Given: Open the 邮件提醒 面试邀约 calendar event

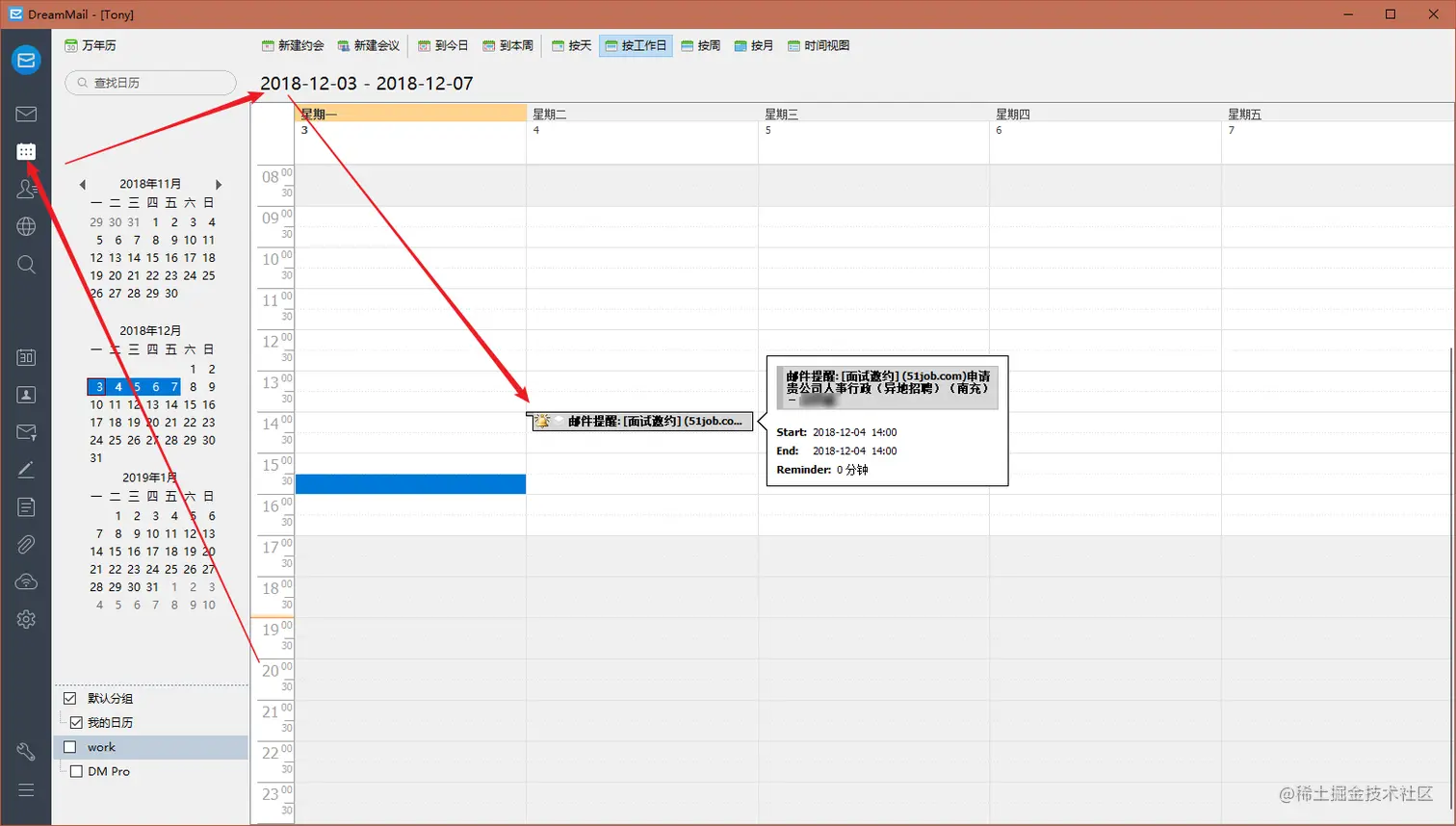Looking at the screenshot, I should tap(642, 421).
